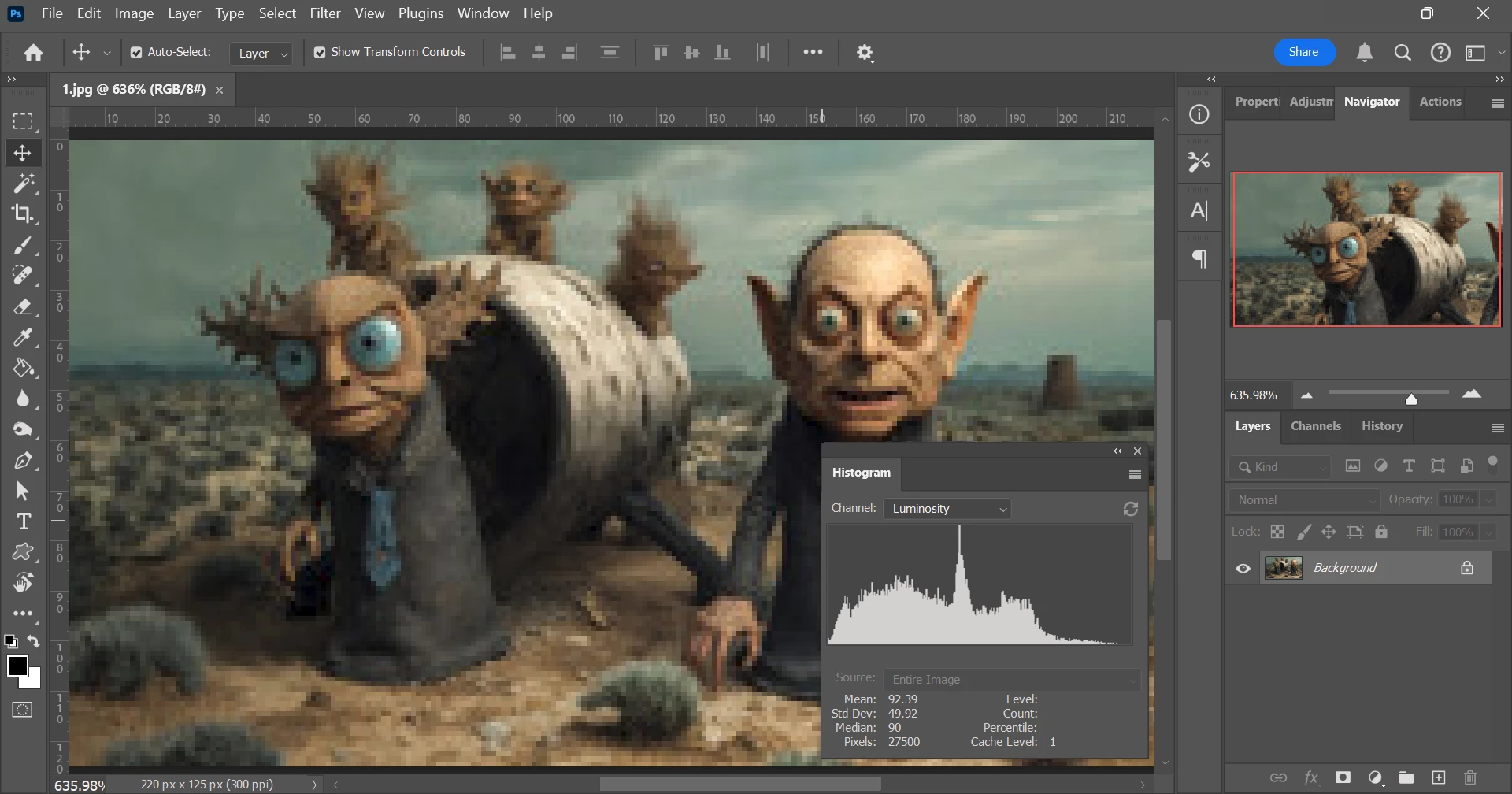
Task: Switch to the Channels tab
Action: click(x=1316, y=426)
